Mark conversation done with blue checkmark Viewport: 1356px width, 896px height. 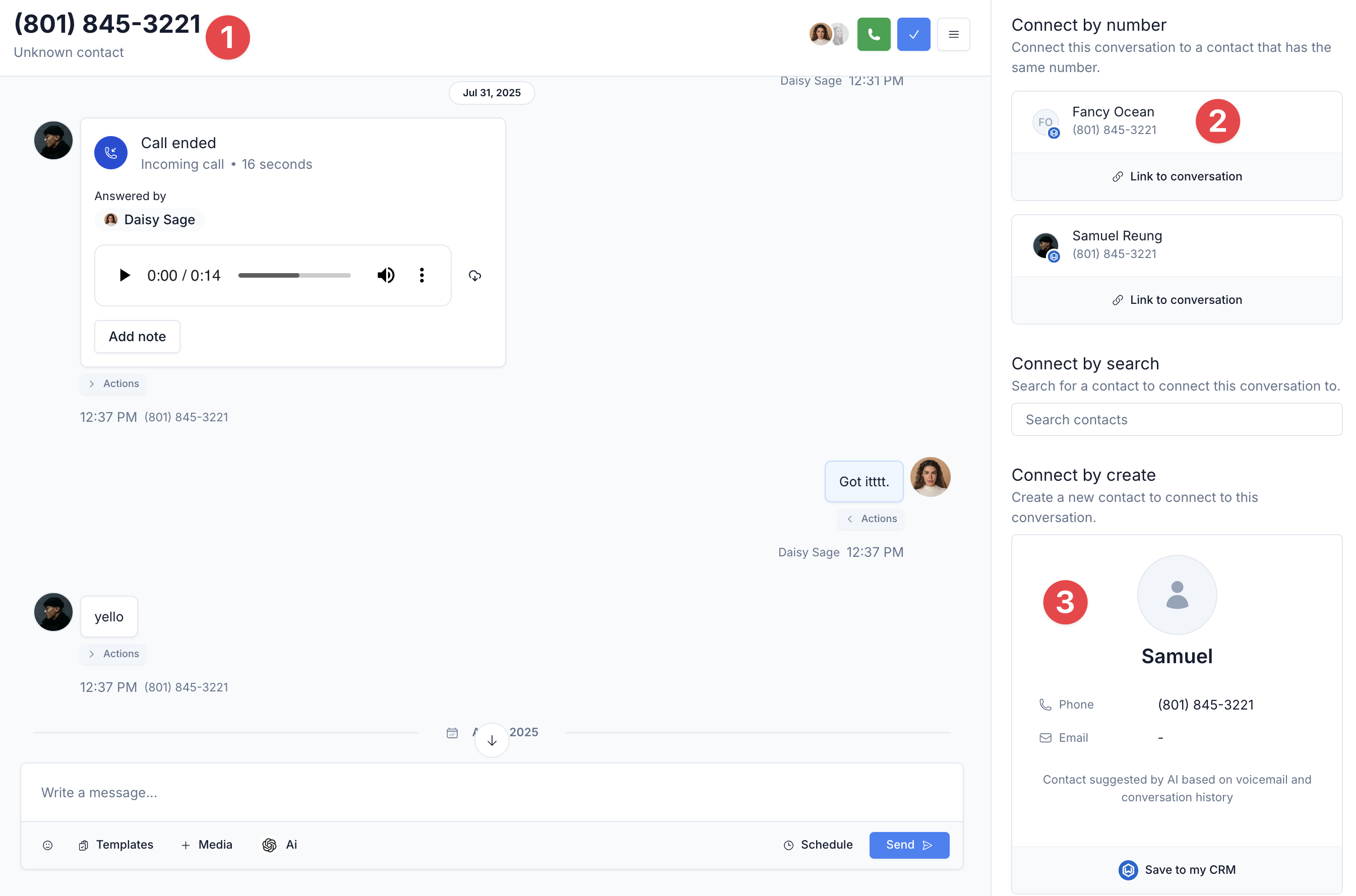tap(913, 34)
